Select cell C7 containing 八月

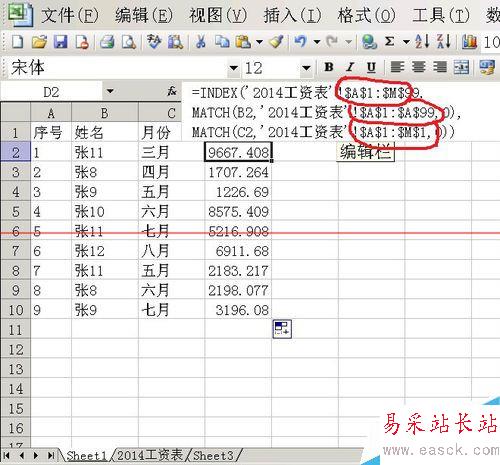click(171, 251)
